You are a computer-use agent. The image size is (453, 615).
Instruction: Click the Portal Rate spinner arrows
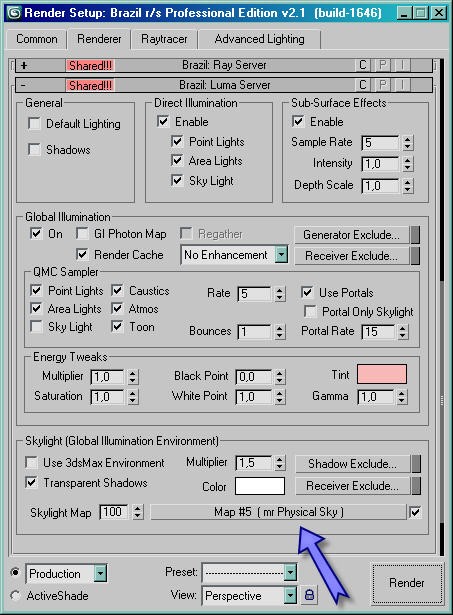click(x=402, y=332)
